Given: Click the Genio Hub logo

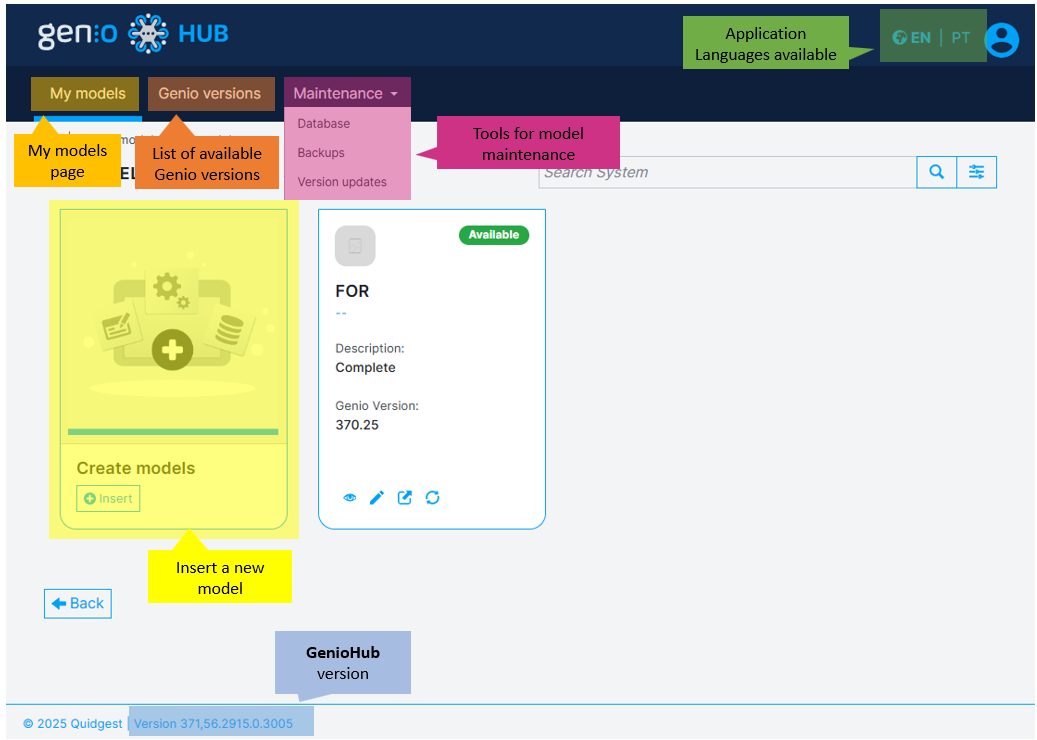Looking at the screenshot, I should 133,34.
